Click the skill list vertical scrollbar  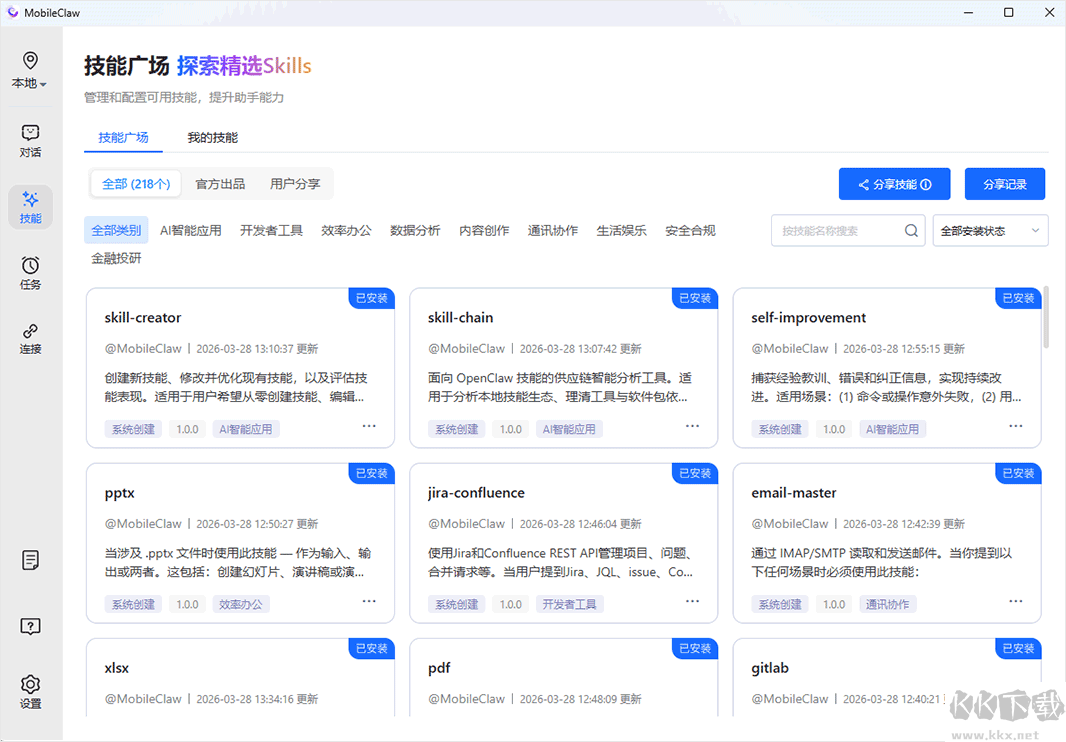coord(1046,318)
